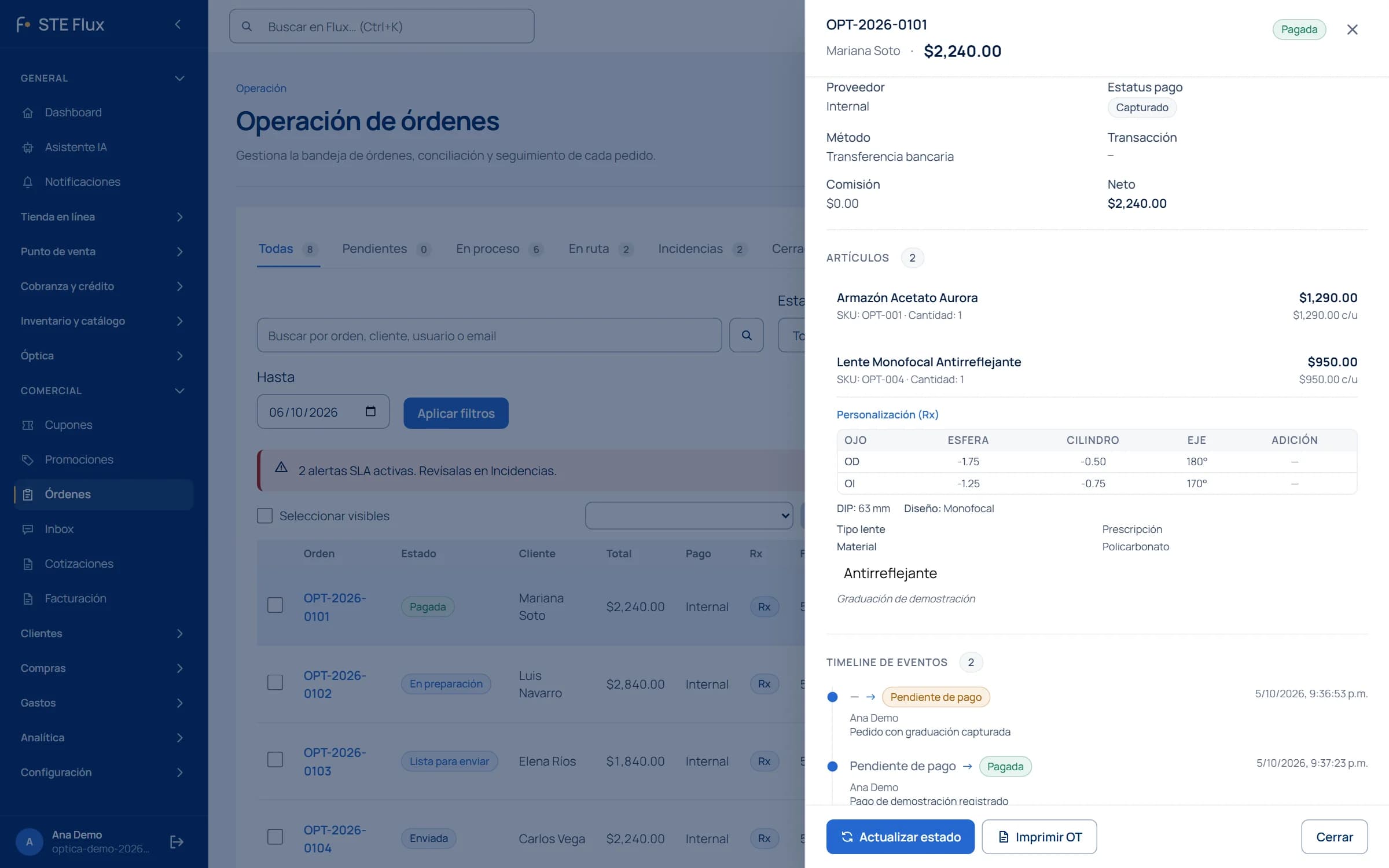Switch to the Todas tab
This screenshot has height=868, width=1389.
[x=288, y=249]
